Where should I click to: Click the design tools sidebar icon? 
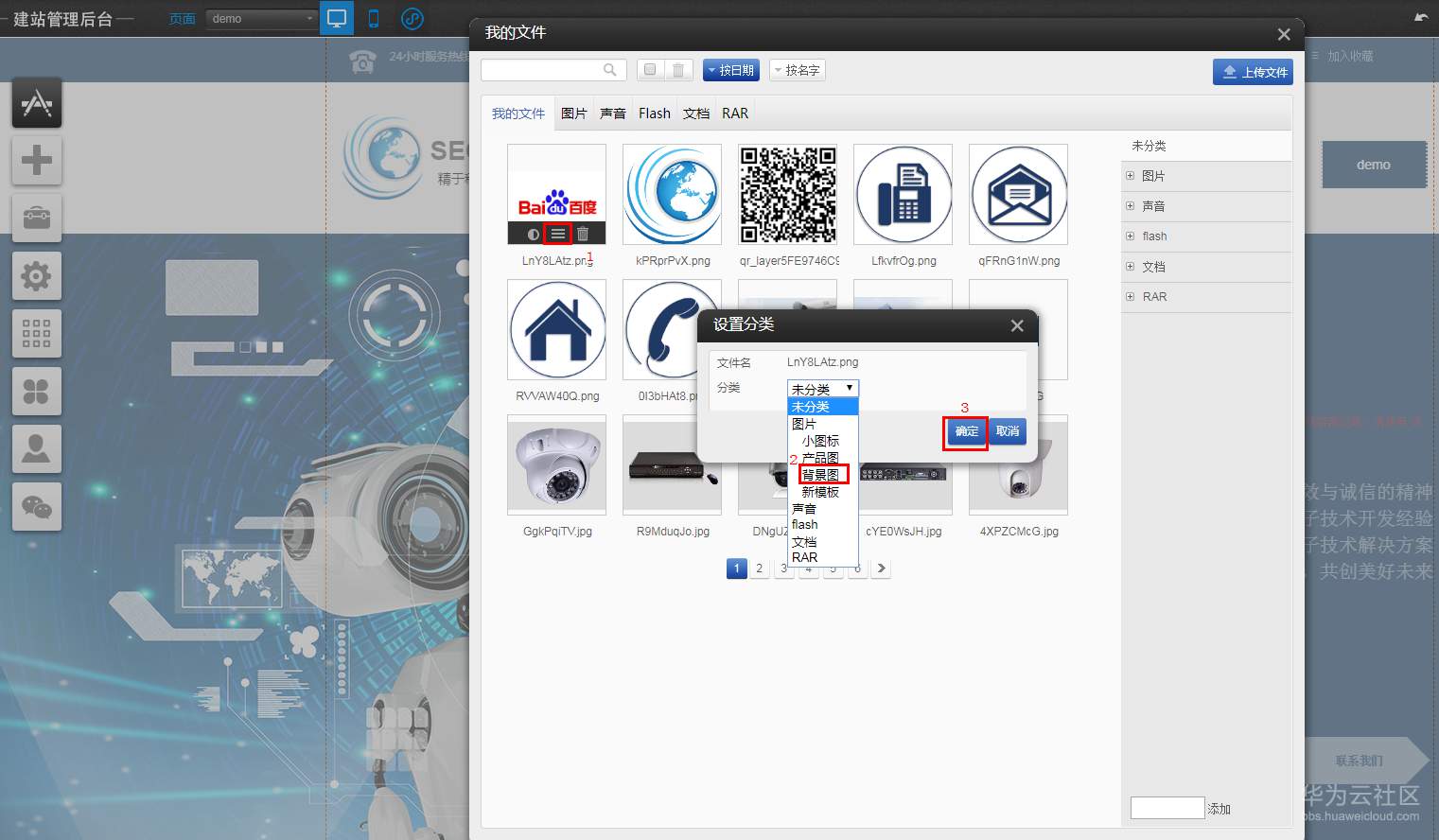[x=37, y=102]
